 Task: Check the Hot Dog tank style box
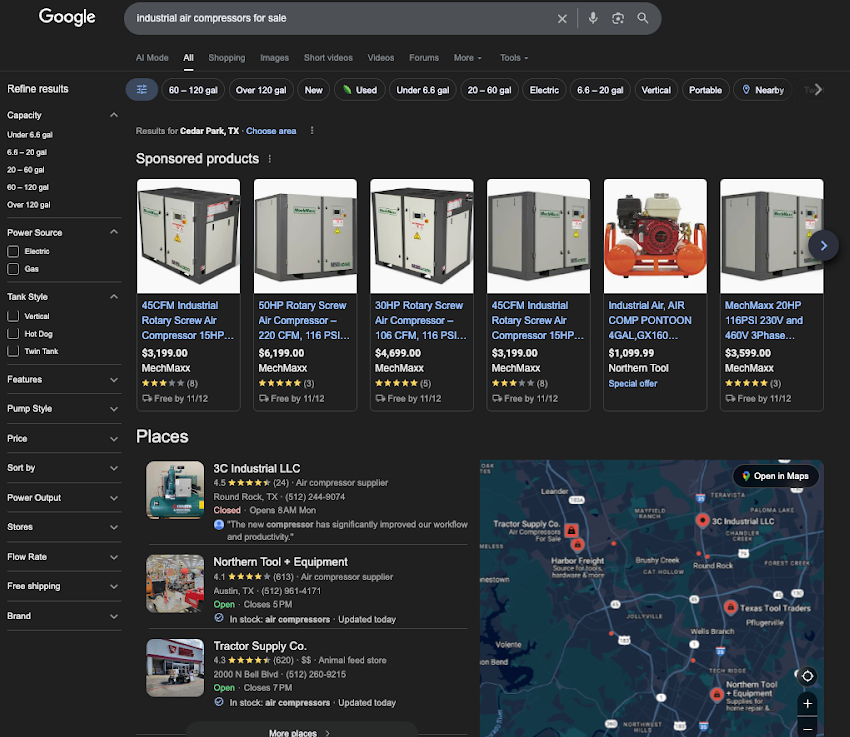point(13,334)
